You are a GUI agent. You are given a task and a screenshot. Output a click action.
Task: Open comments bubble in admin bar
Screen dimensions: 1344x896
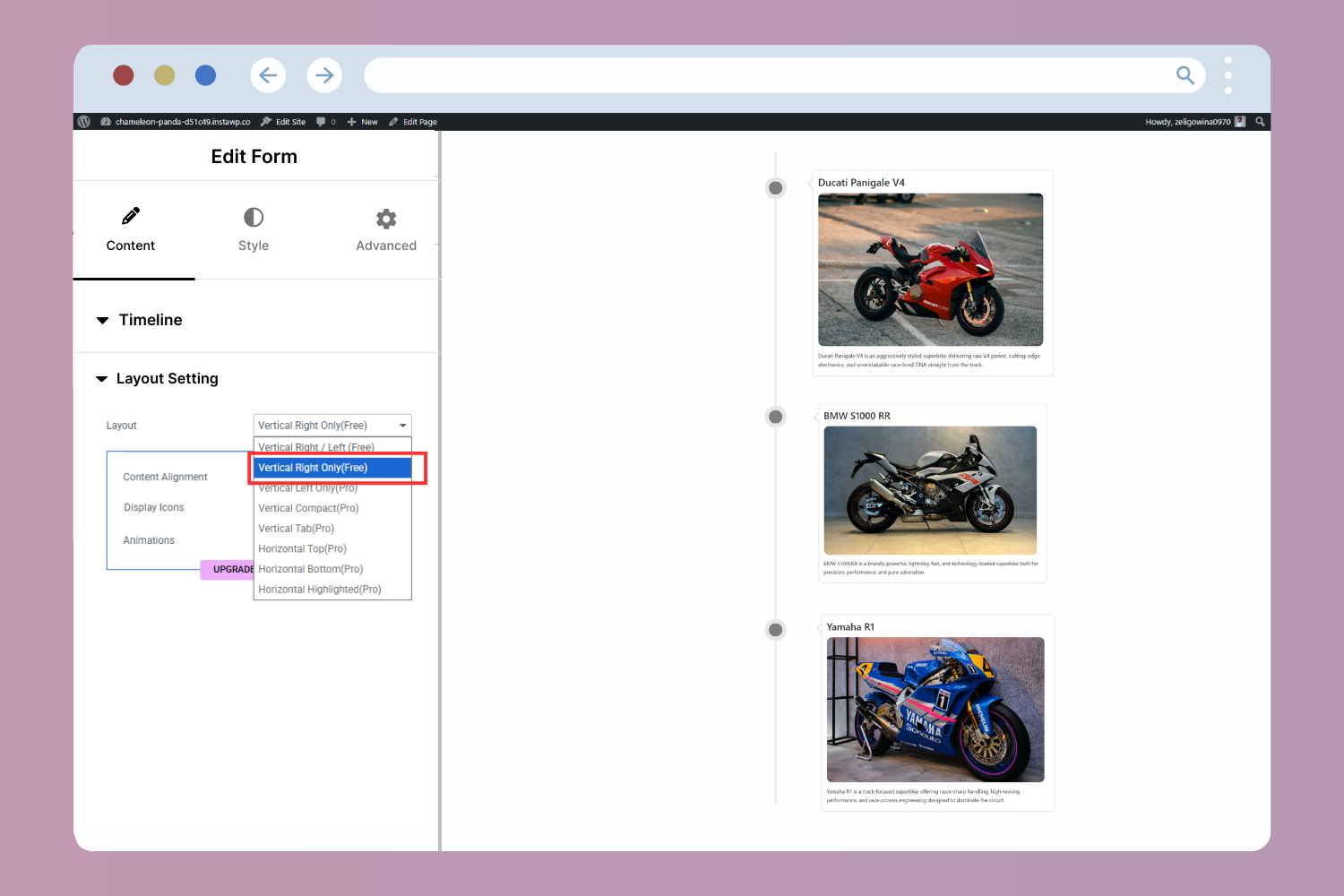pos(326,122)
